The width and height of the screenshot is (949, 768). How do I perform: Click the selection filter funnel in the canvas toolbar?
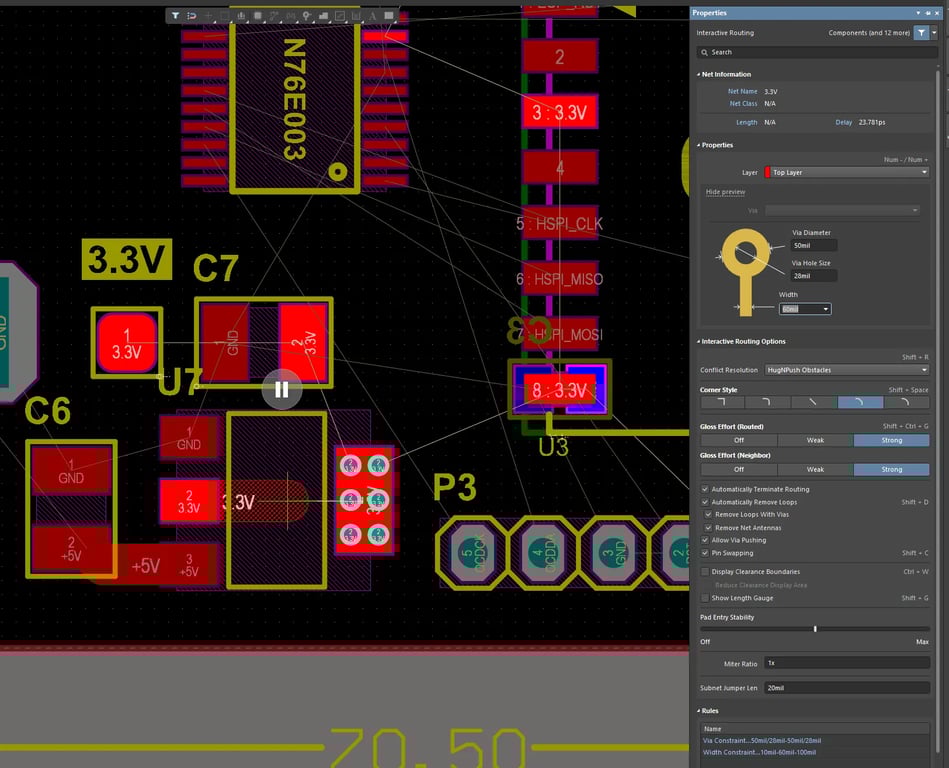pyautogui.click(x=175, y=16)
